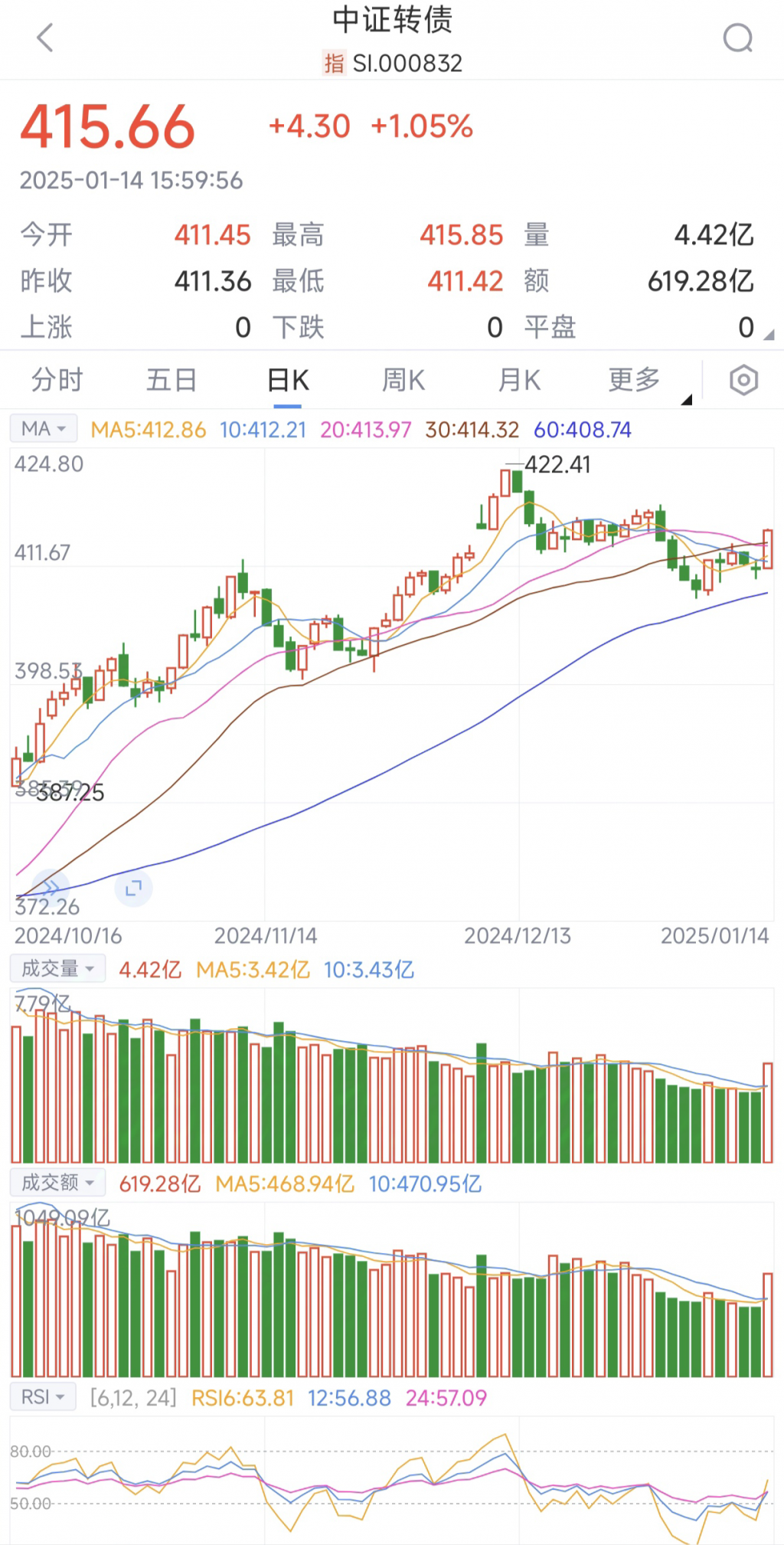Tap the latest red candlestick
This screenshot has height=1545, width=784.
768,548
